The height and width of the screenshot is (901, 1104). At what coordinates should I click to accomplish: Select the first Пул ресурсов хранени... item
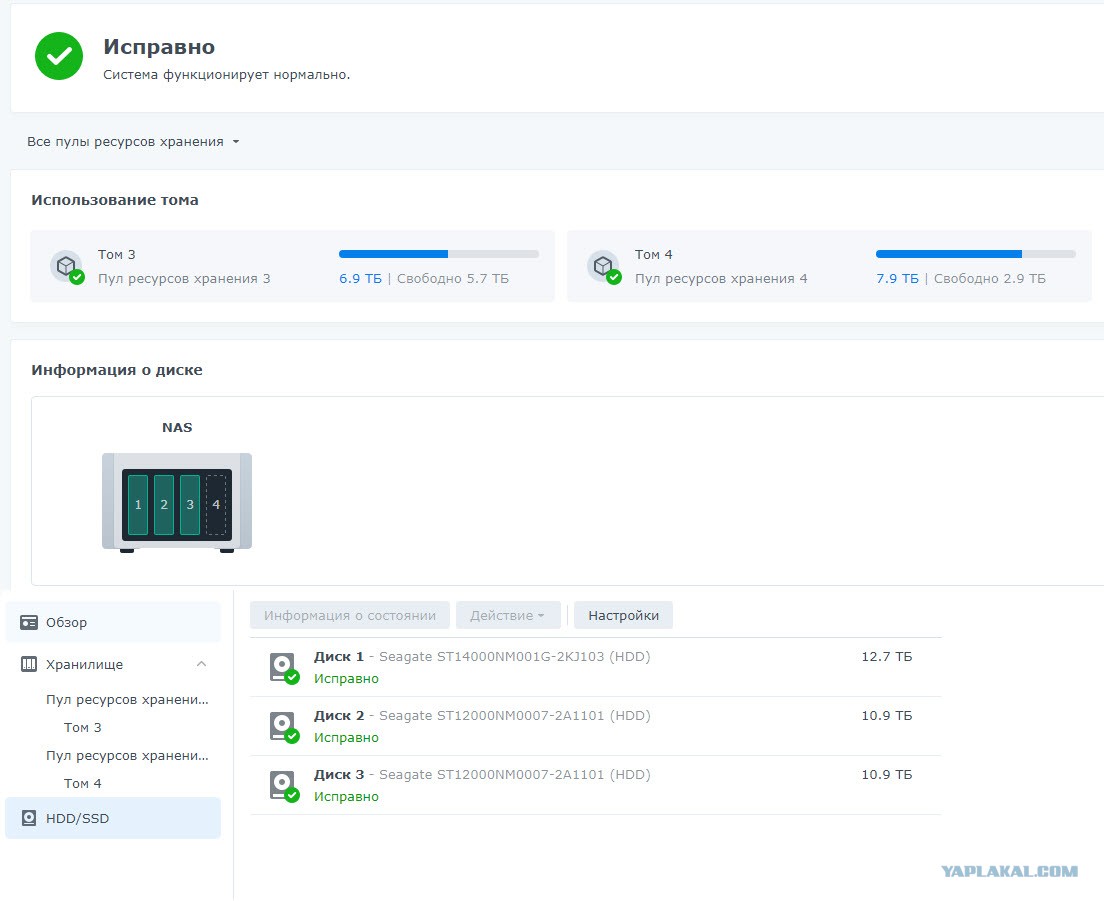click(x=127, y=700)
